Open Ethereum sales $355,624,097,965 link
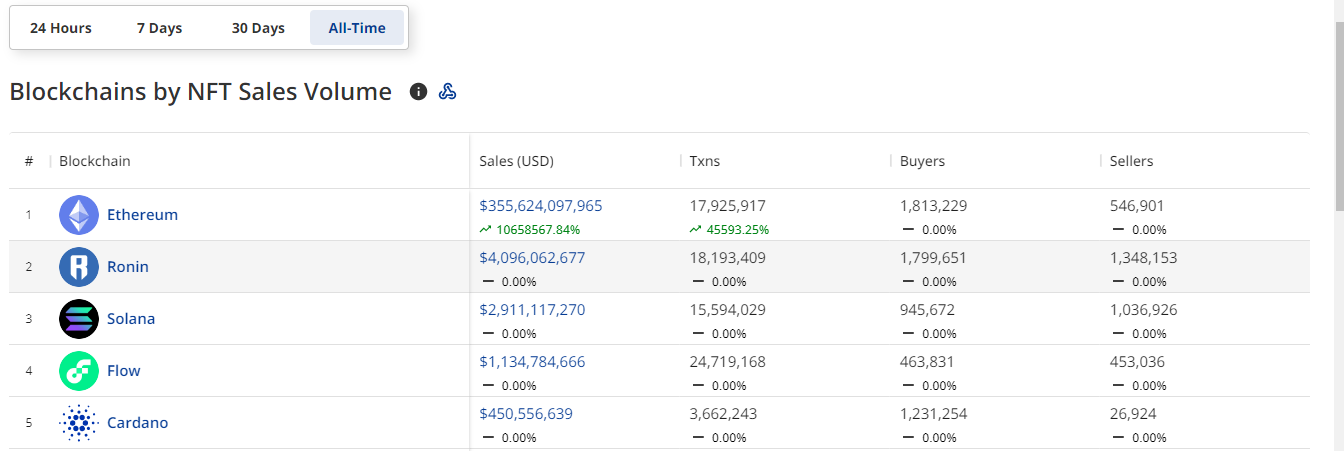Screen dimensions: 1344x451 [x=541, y=206]
